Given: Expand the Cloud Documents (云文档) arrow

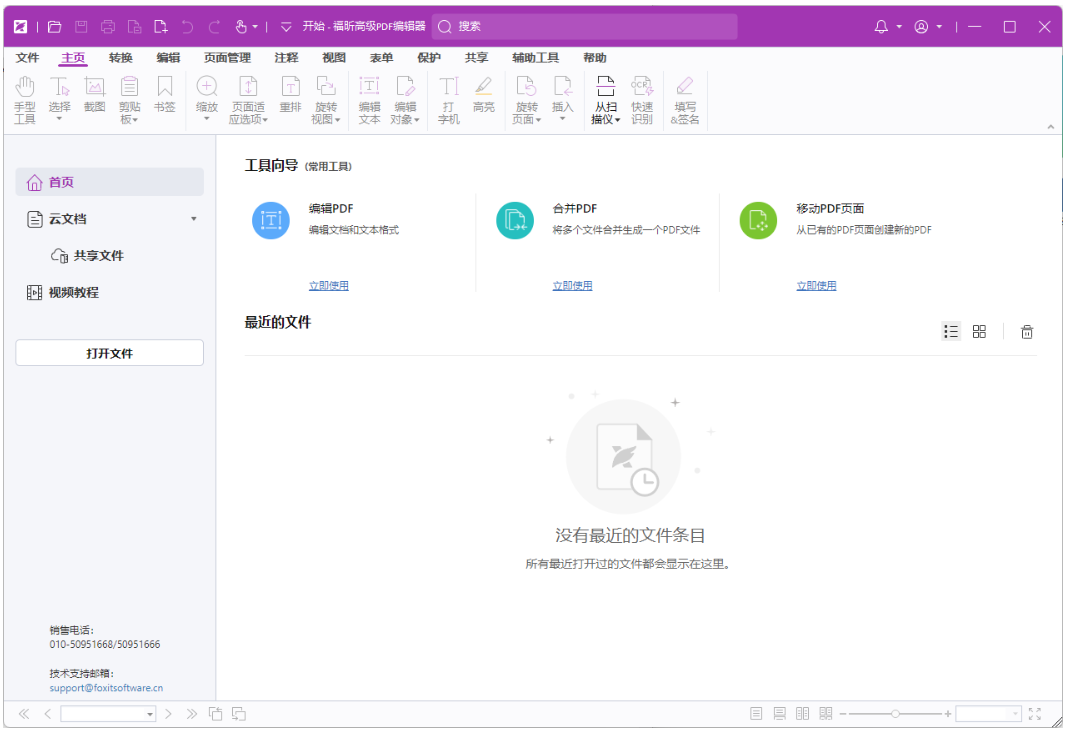Looking at the screenshot, I should pyautogui.click(x=194, y=219).
